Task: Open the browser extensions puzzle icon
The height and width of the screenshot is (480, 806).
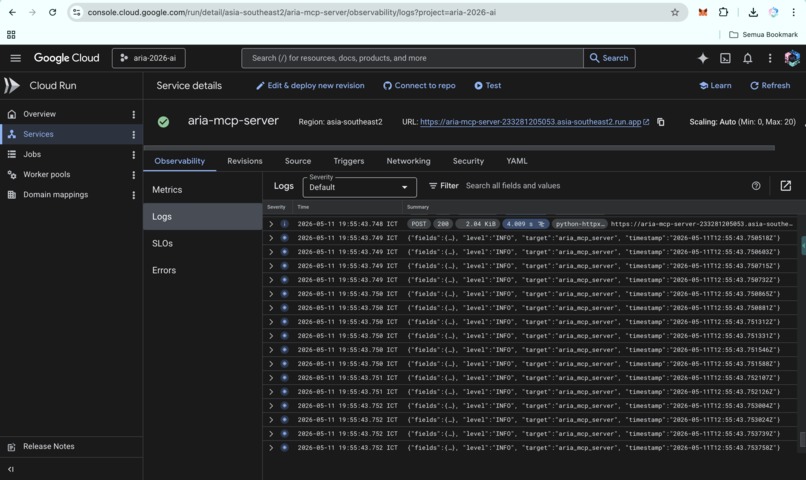Action: [723, 12]
